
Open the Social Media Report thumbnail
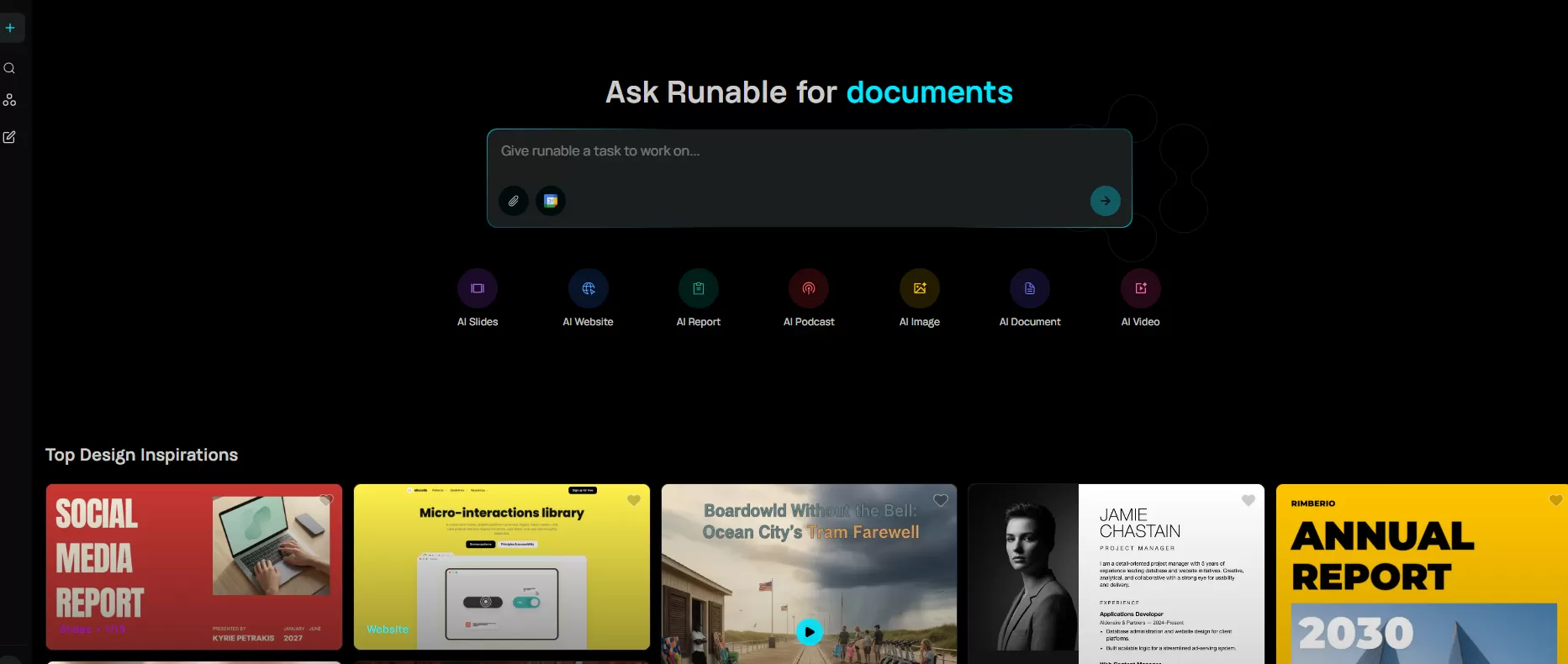[x=194, y=567]
